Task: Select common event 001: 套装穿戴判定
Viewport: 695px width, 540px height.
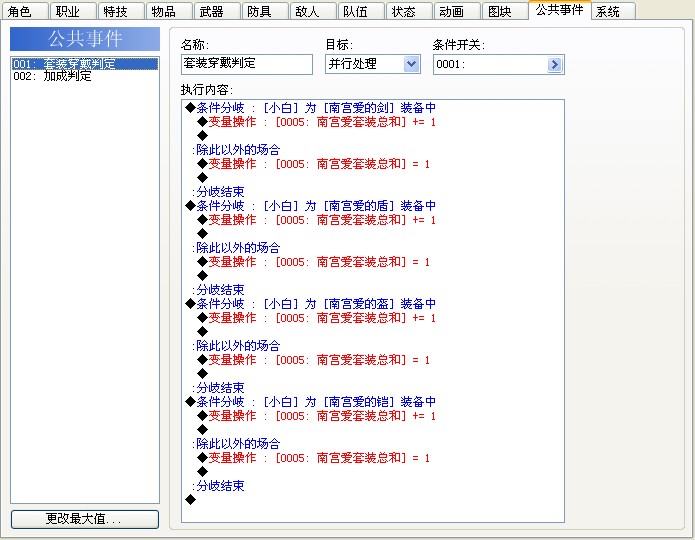Action: click(x=85, y=64)
